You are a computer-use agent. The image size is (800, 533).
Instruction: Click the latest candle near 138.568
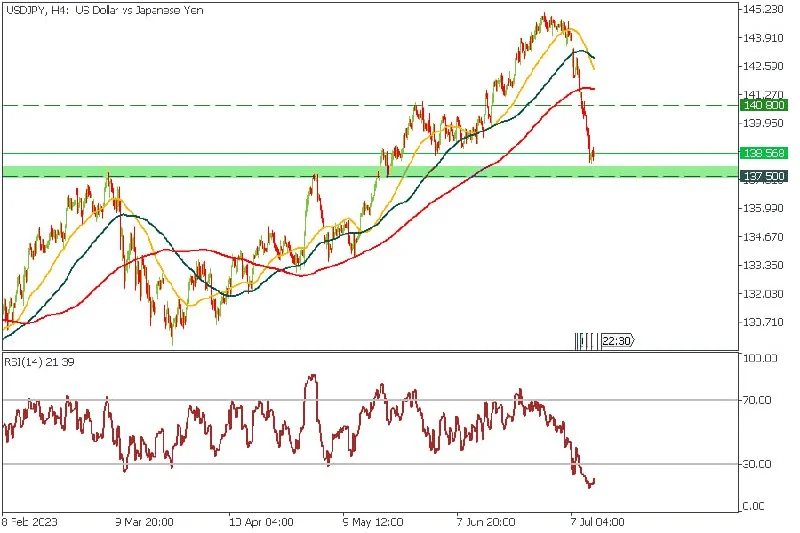pyautogui.click(x=592, y=154)
